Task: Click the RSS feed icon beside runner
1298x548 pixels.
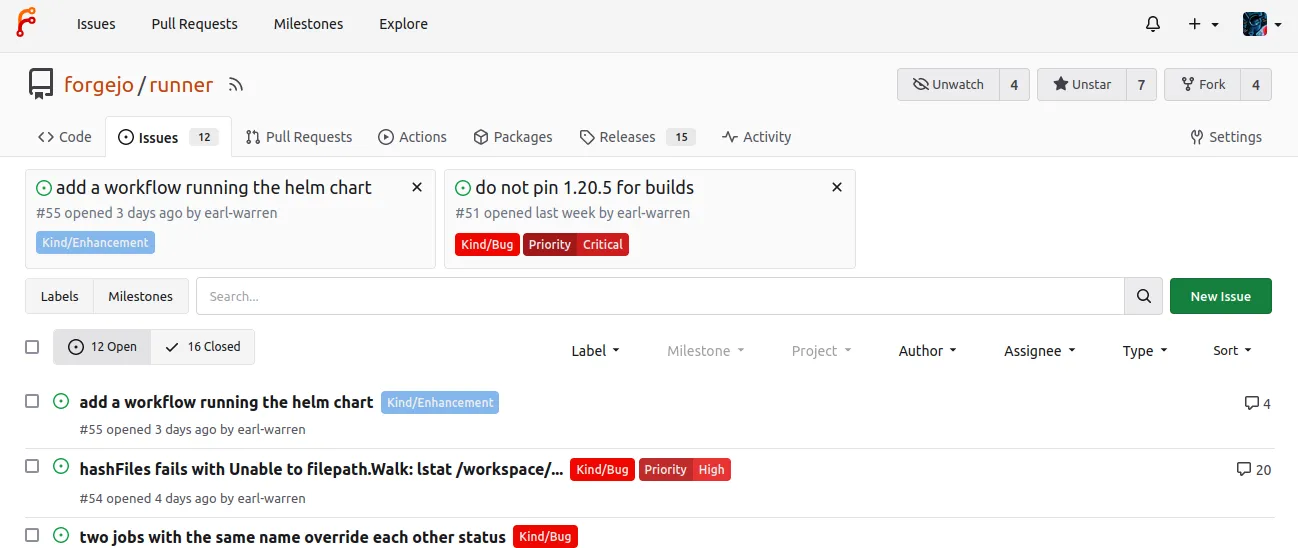Action: (x=236, y=85)
